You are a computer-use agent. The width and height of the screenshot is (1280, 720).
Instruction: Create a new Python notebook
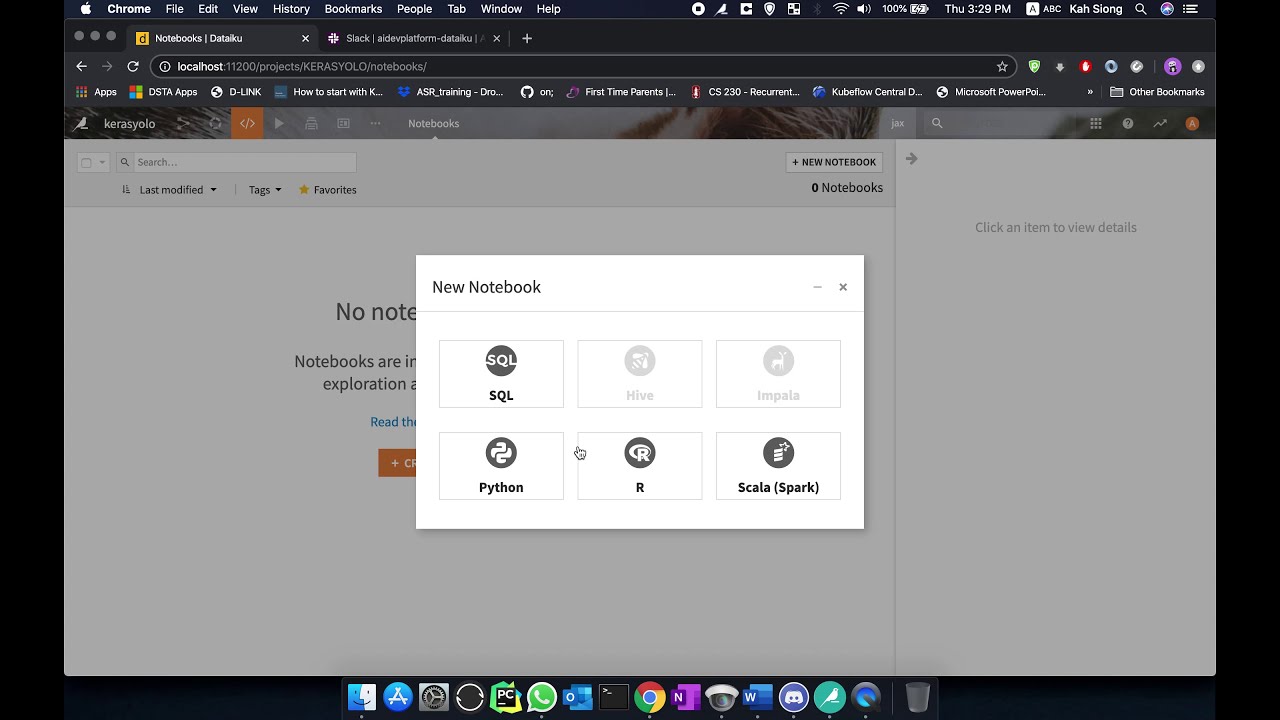[501, 466]
